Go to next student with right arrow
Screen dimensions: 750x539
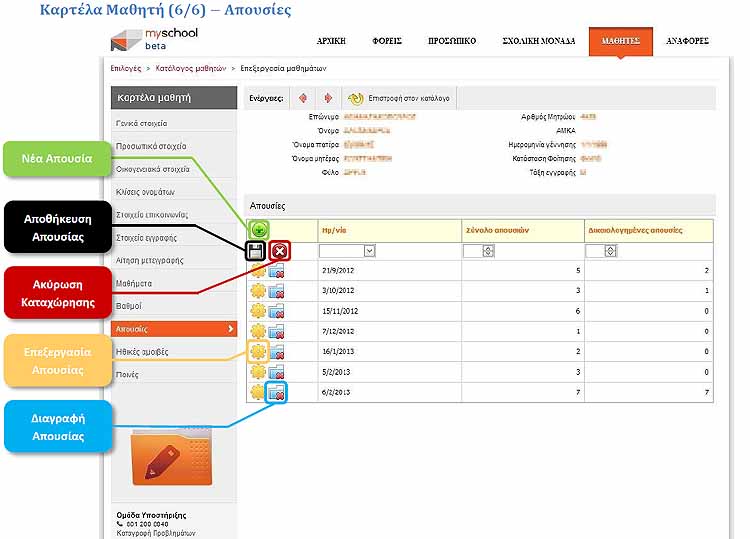[327, 98]
